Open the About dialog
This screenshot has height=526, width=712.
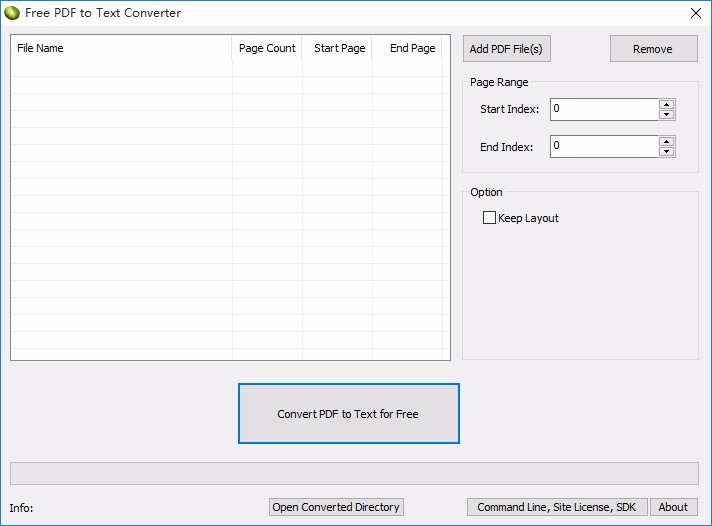(x=673, y=507)
